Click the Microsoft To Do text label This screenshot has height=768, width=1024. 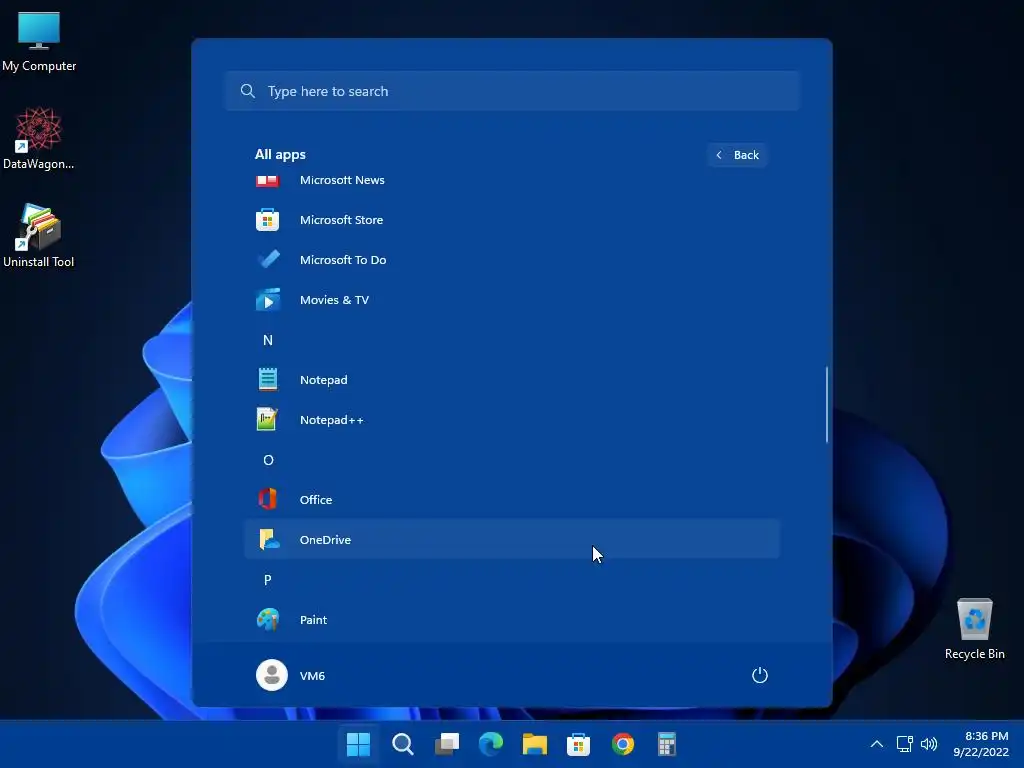click(343, 260)
